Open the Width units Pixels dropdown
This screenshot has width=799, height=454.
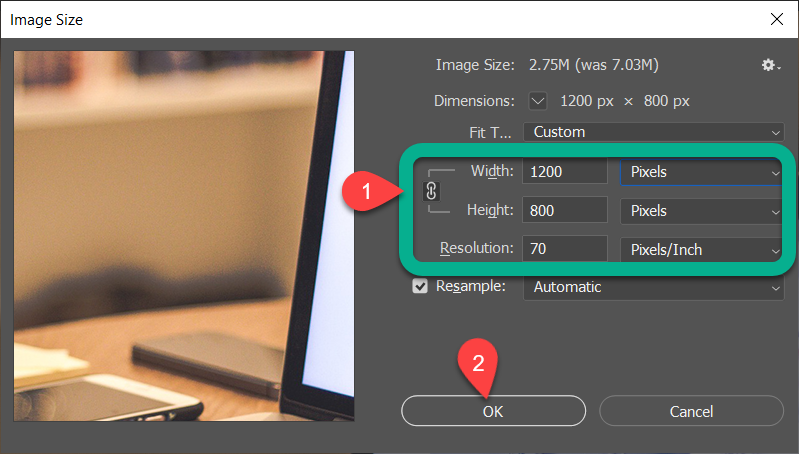(702, 172)
